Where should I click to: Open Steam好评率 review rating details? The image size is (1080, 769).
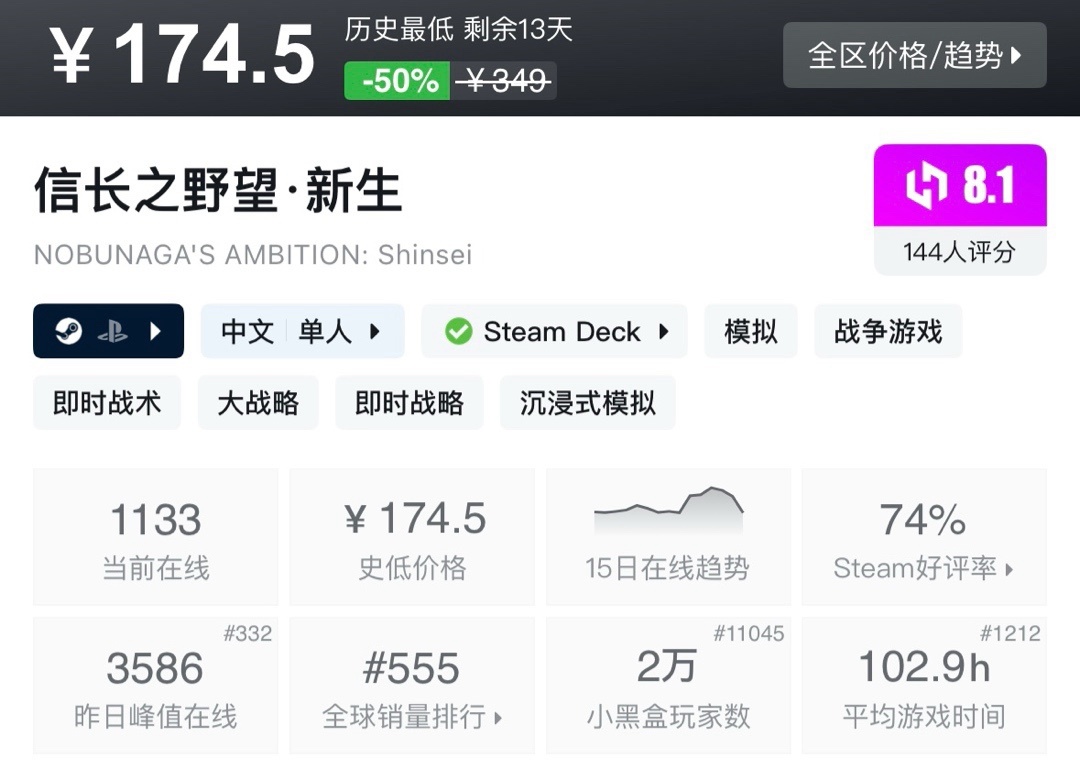click(923, 569)
